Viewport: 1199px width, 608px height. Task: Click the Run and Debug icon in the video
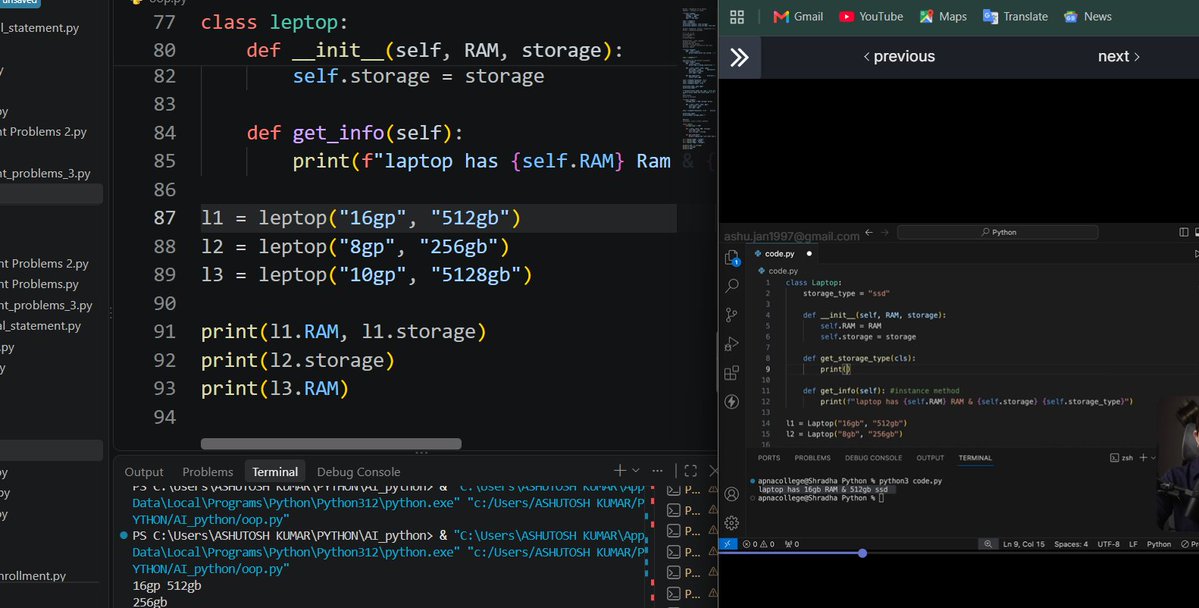[x=732, y=344]
